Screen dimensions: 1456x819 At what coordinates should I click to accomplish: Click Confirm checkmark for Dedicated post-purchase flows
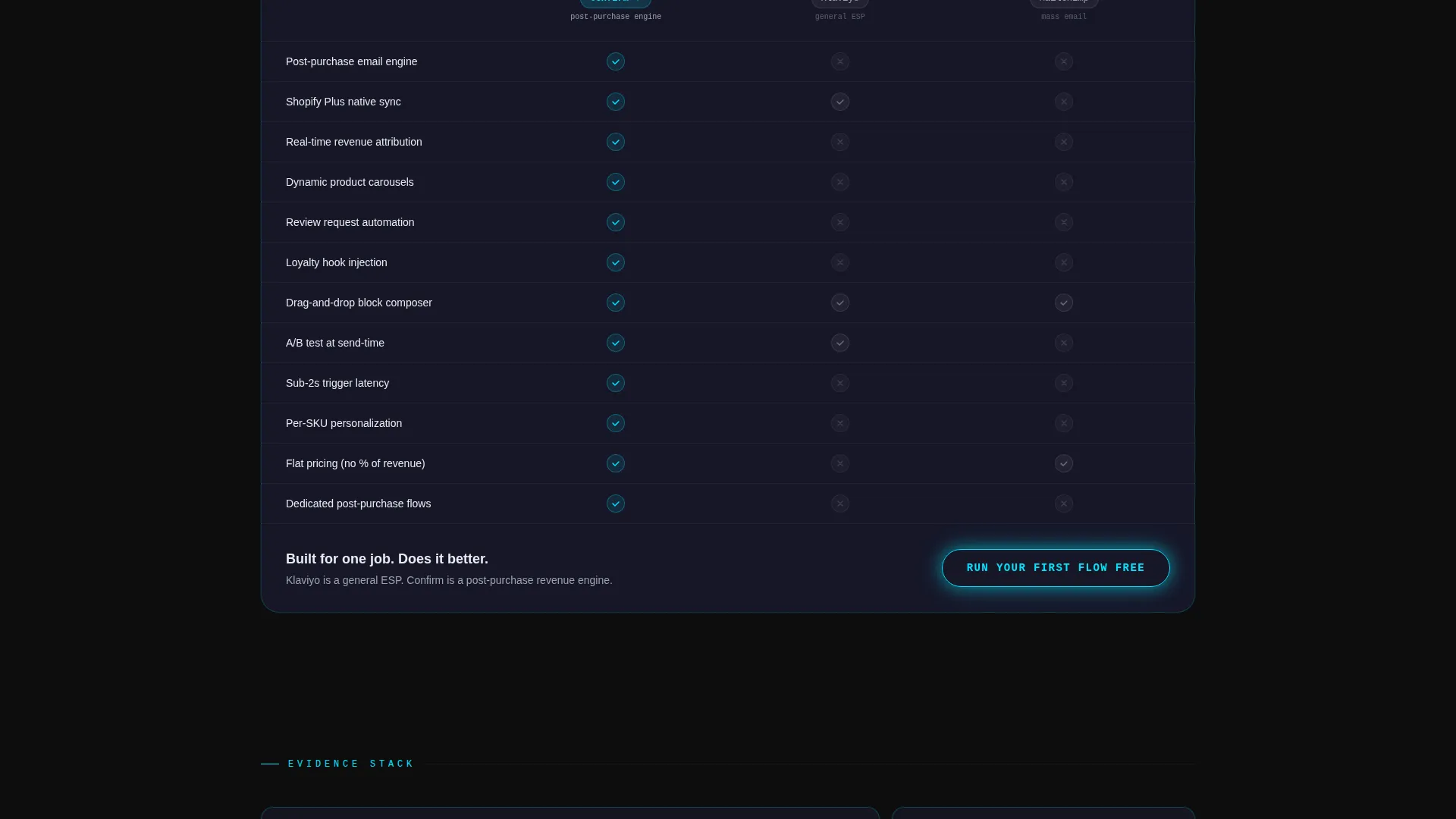[616, 504]
